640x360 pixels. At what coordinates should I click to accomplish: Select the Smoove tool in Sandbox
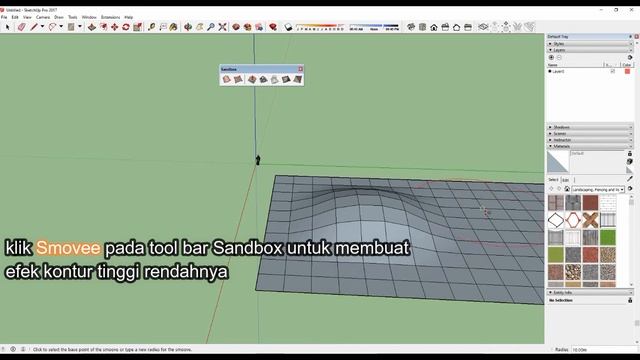click(x=252, y=79)
